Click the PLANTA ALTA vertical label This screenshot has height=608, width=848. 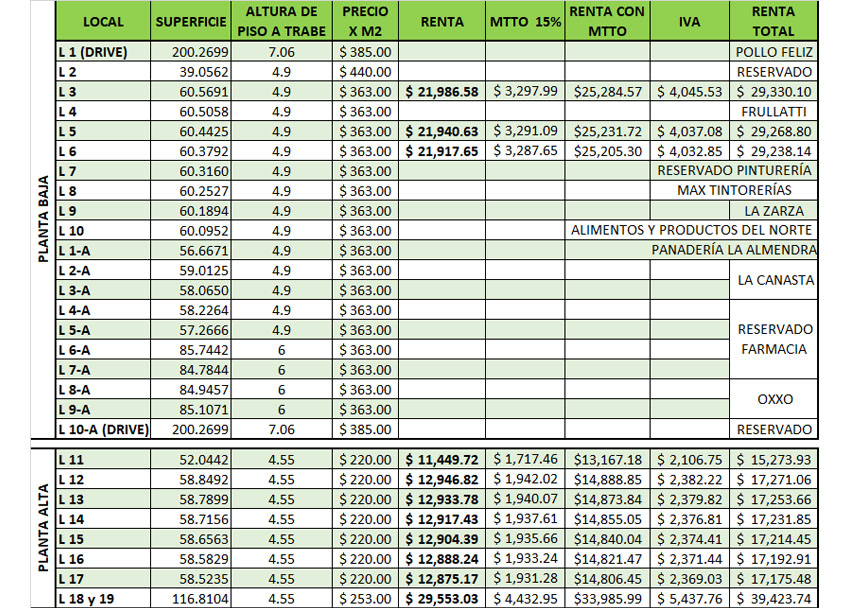[x=43, y=528]
